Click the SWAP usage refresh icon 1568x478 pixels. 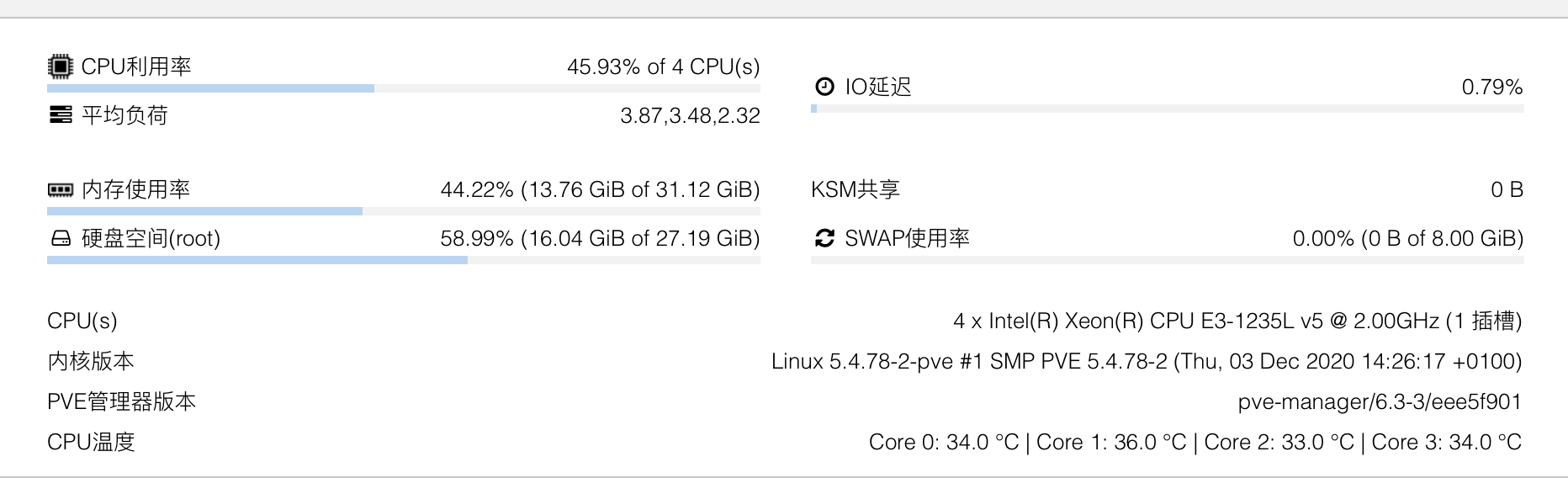[x=824, y=238]
